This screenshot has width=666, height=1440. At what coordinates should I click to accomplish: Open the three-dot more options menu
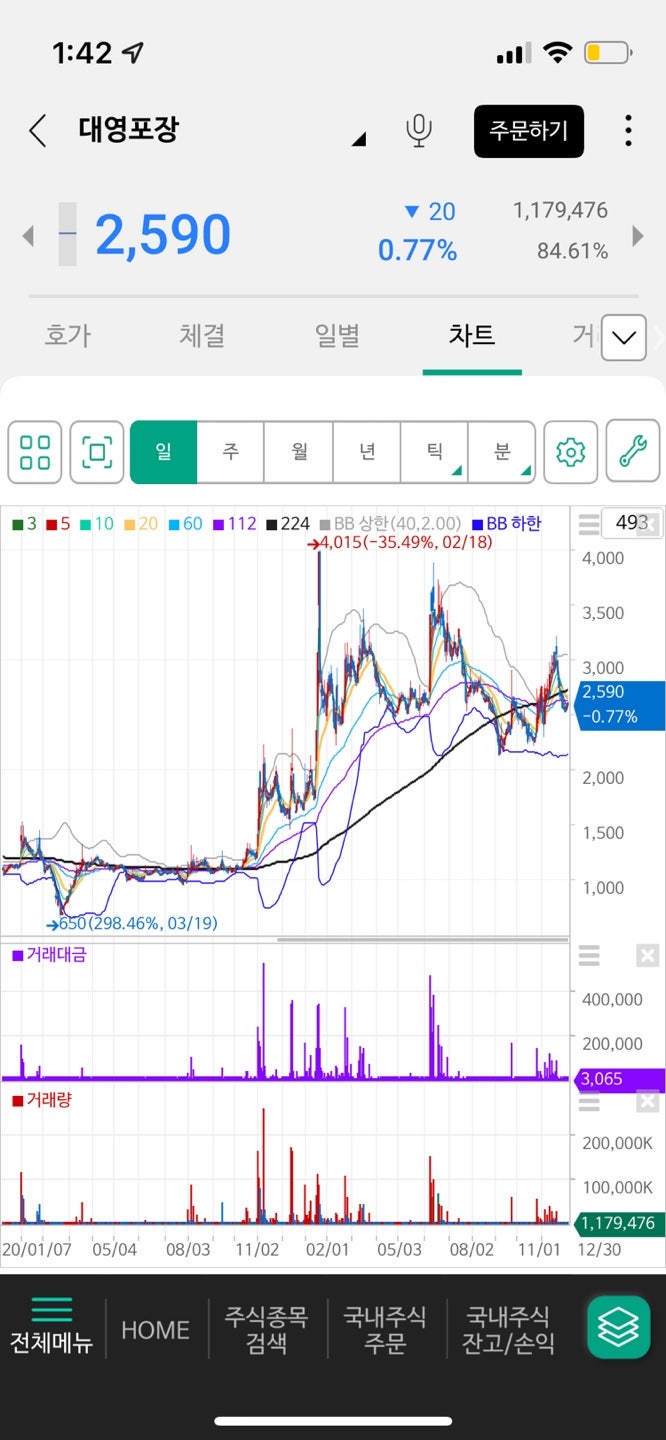tap(628, 131)
